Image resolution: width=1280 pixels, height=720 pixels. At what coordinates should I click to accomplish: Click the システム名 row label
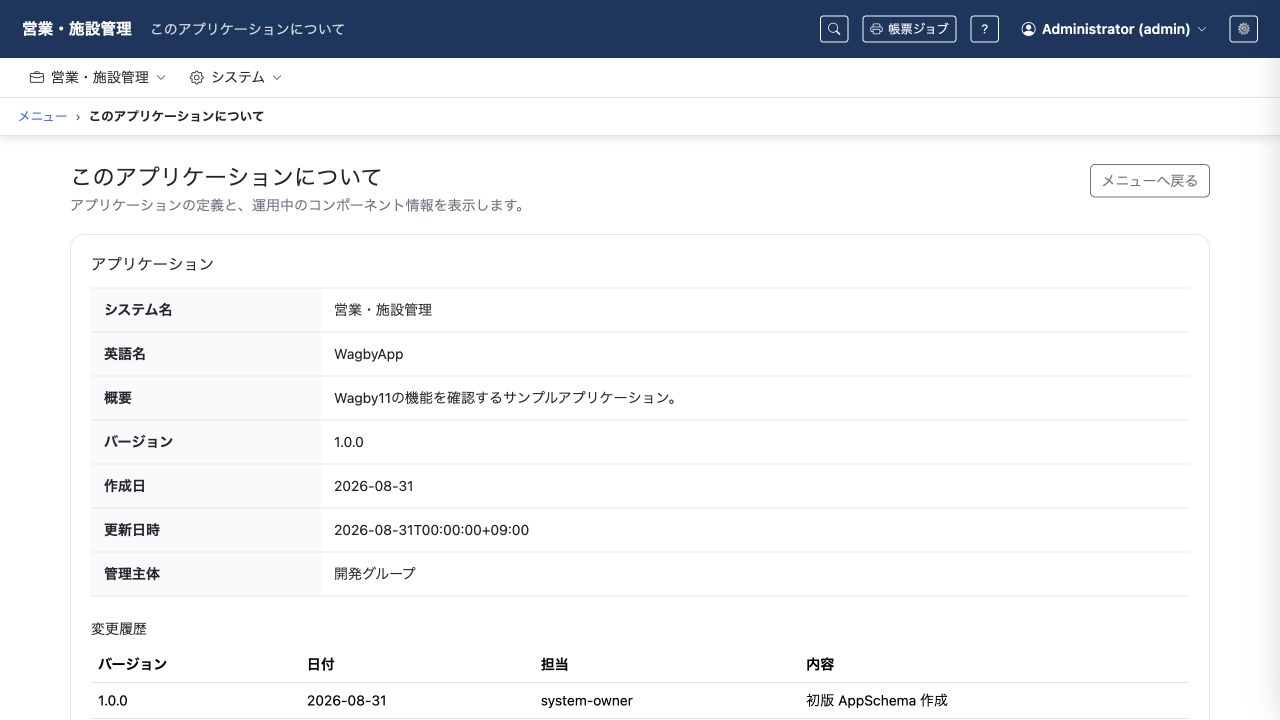(x=138, y=310)
